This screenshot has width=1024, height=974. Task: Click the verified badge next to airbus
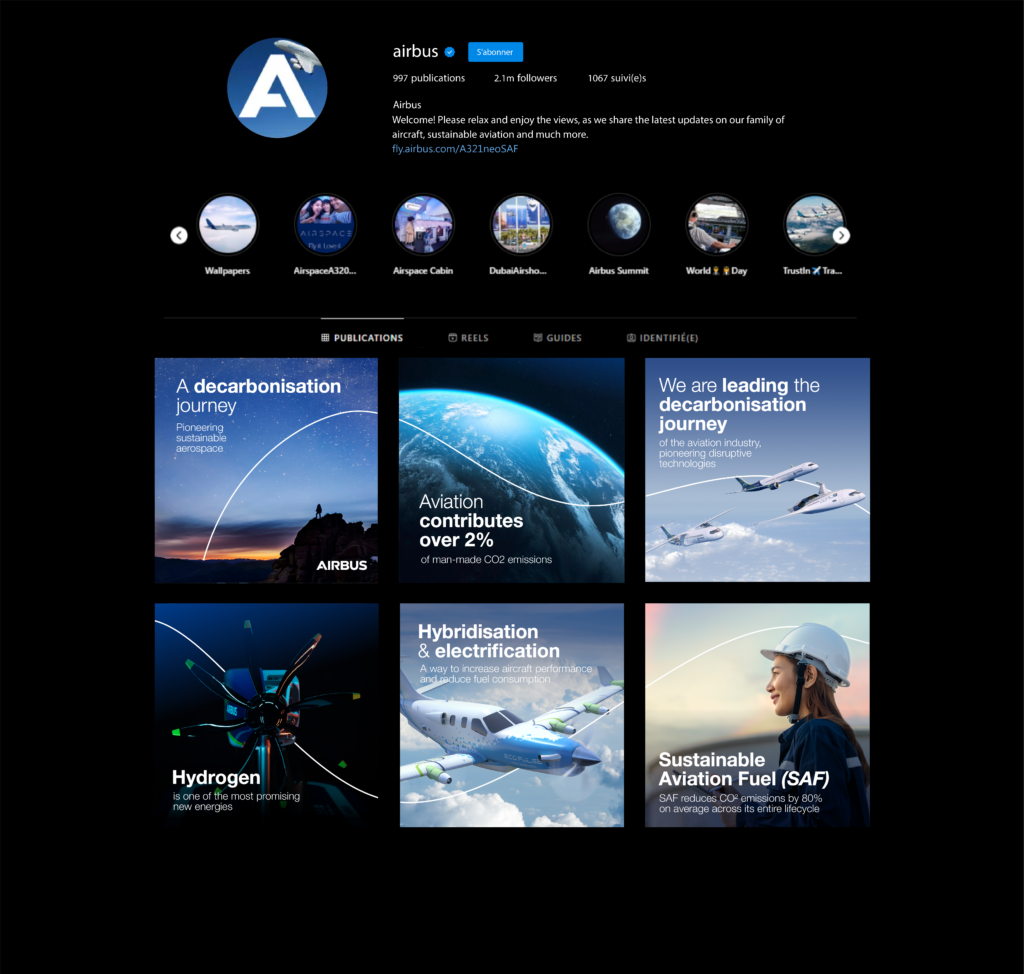tap(449, 52)
